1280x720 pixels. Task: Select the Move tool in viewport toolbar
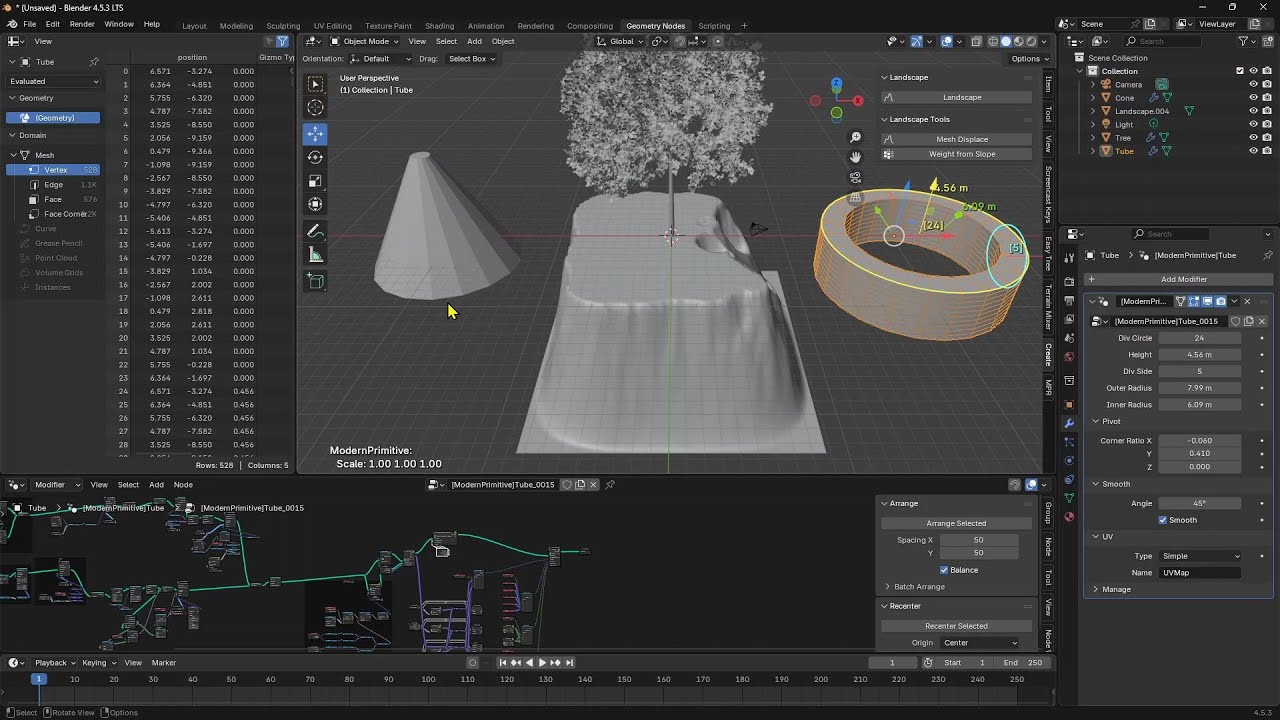click(x=315, y=133)
